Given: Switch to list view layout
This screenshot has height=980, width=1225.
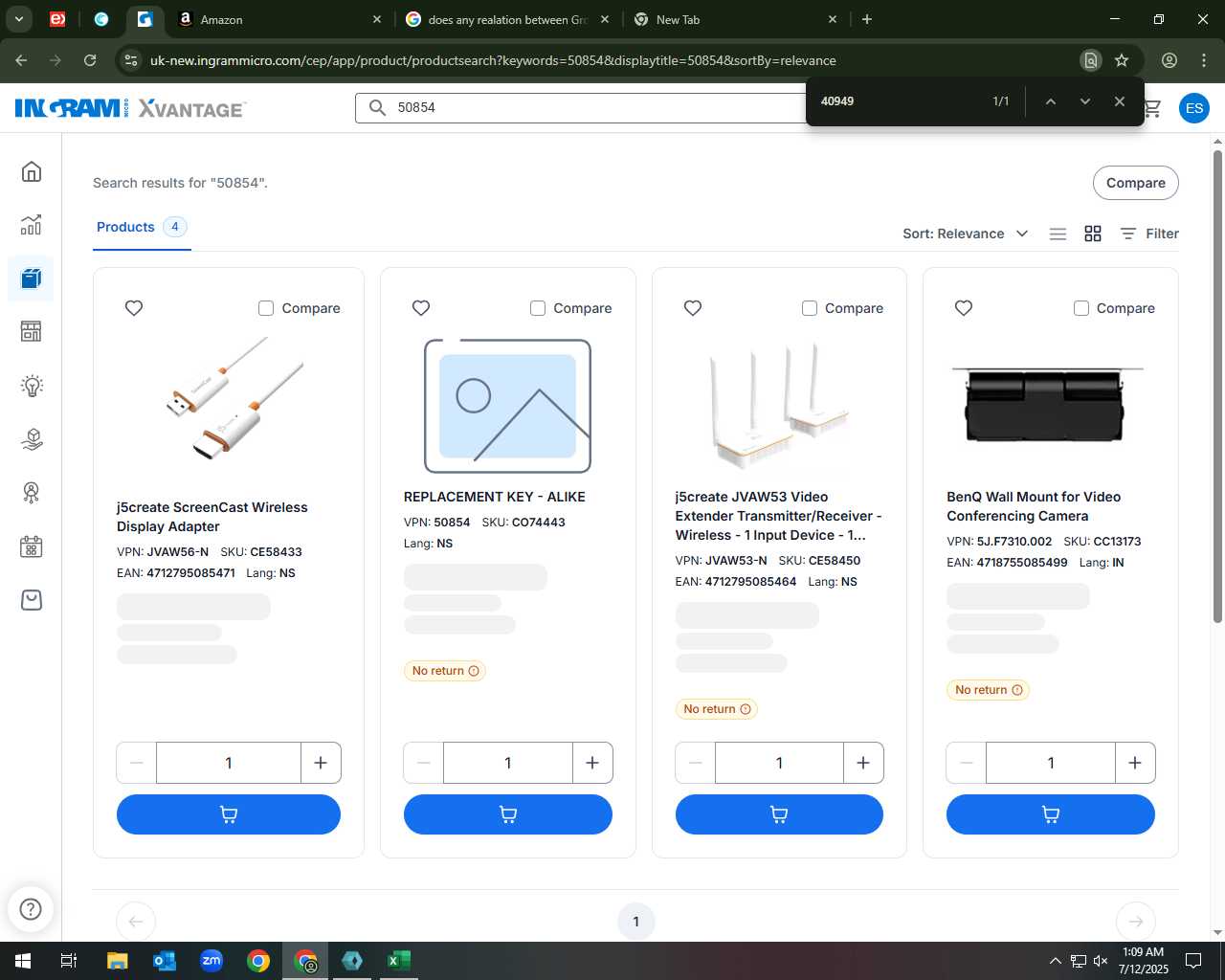Looking at the screenshot, I should tap(1058, 234).
